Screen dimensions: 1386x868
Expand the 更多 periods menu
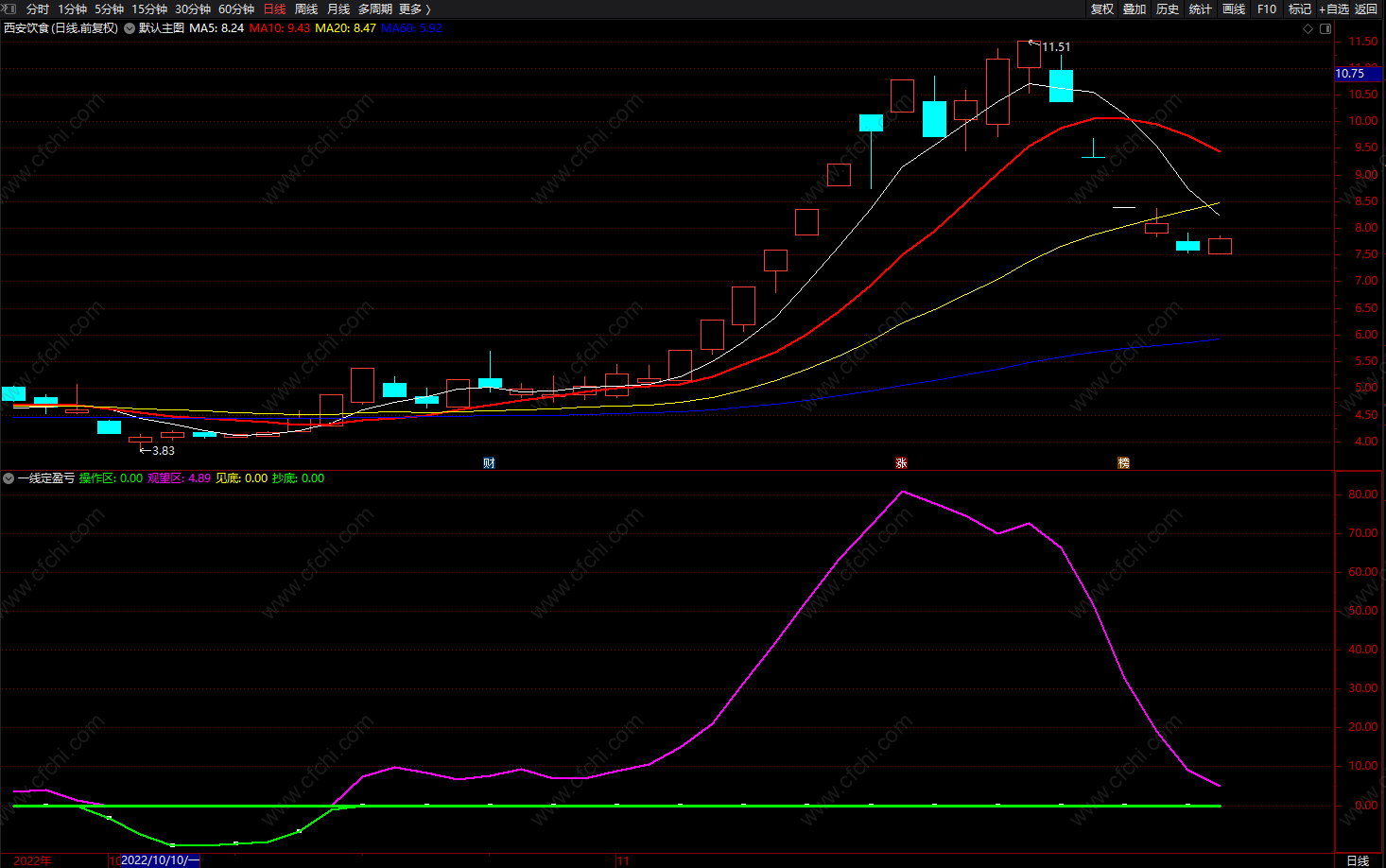click(x=415, y=9)
